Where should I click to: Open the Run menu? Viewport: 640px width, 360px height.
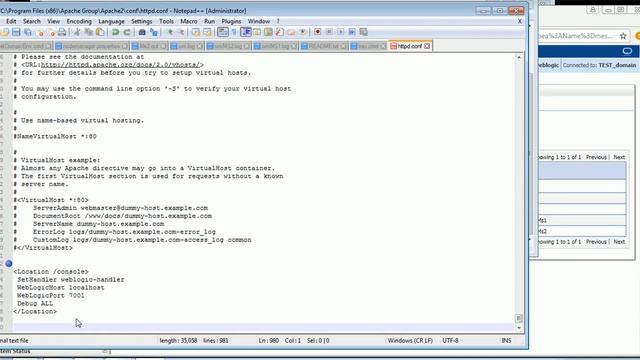209,21
